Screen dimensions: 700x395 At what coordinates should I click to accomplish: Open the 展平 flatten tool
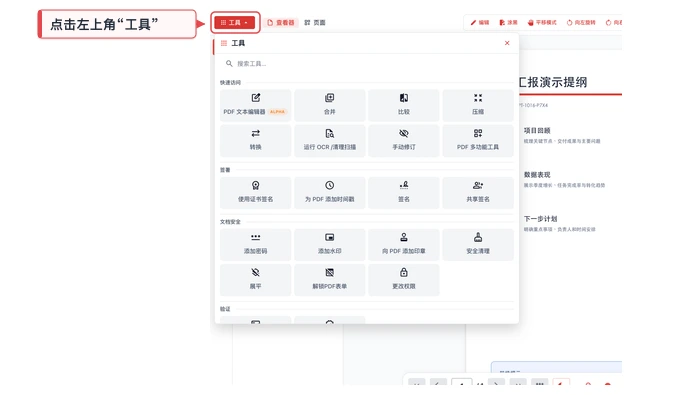click(x=255, y=280)
